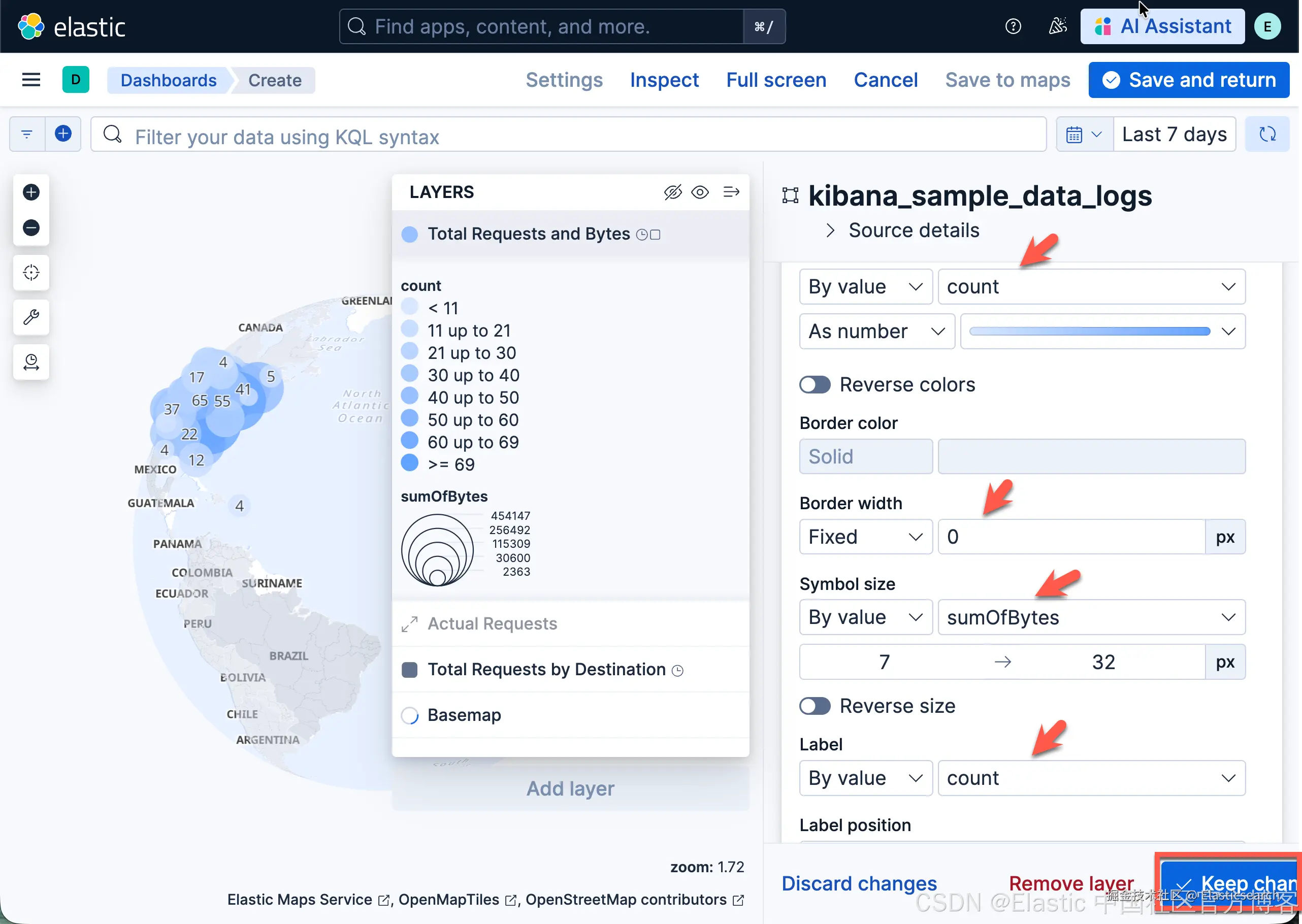Image resolution: width=1302 pixels, height=924 pixels.
Task: Open the Inspect menu item
Action: pyautogui.click(x=664, y=80)
